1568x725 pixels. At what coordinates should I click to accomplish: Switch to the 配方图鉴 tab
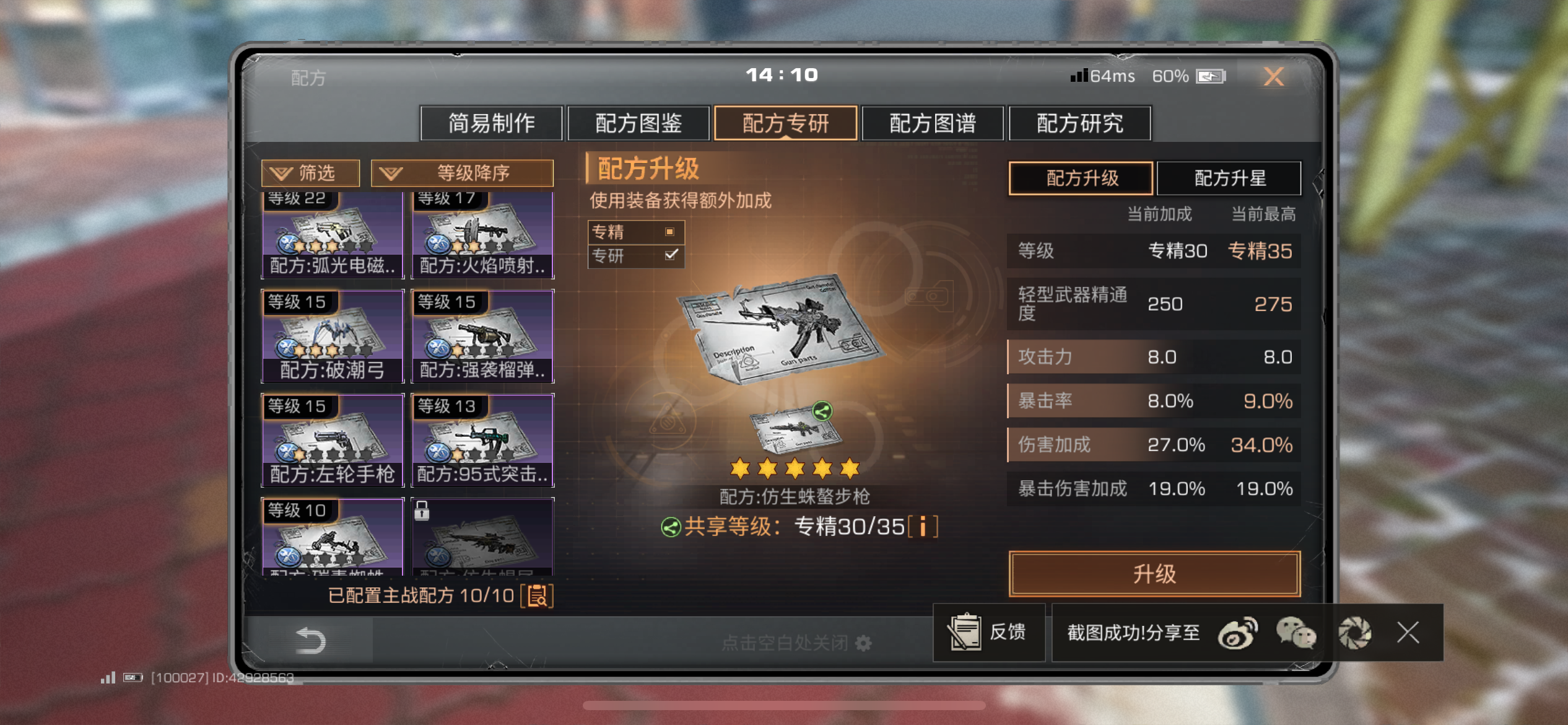point(638,123)
